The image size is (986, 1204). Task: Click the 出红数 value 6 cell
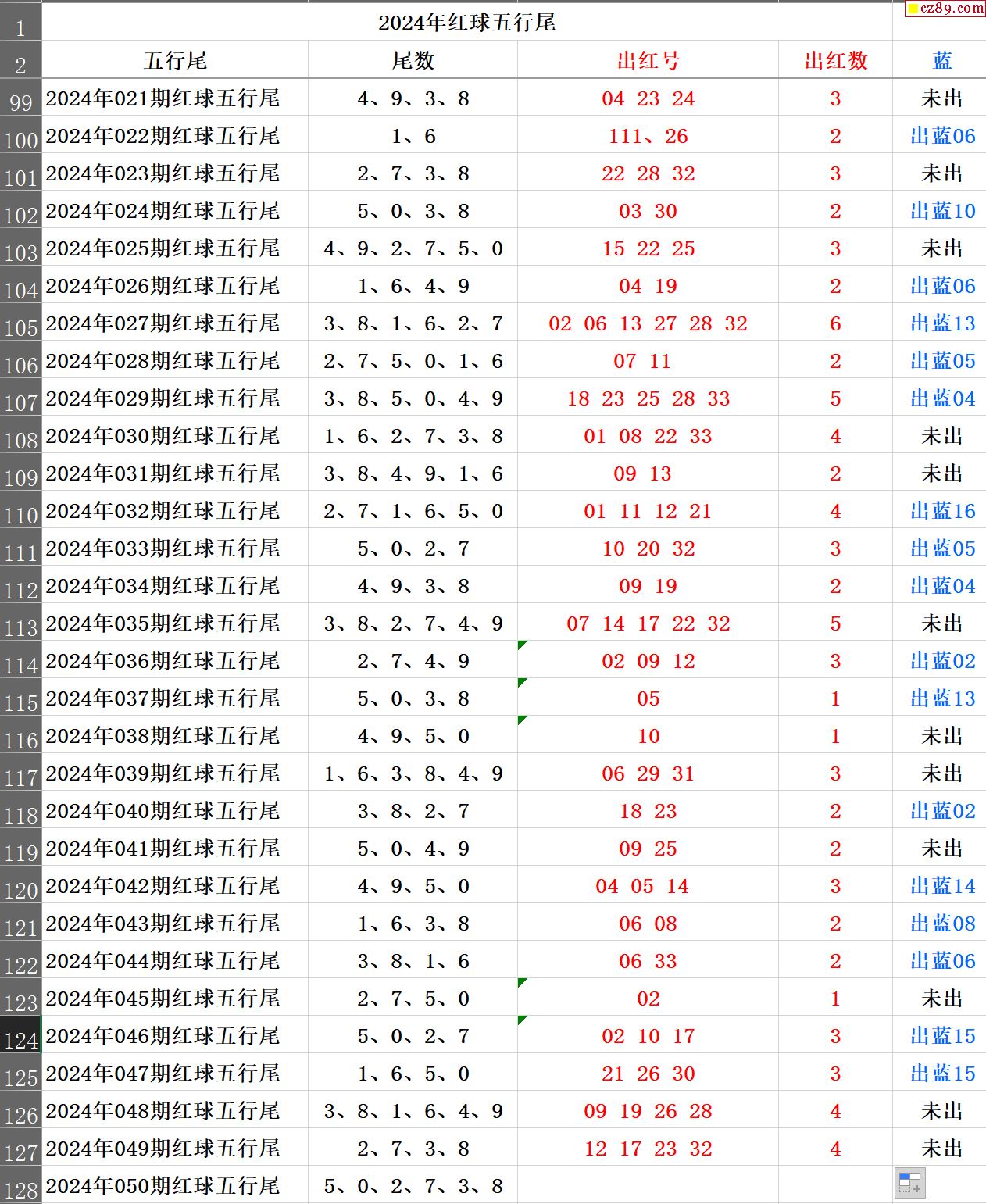click(x=835, y=323)
